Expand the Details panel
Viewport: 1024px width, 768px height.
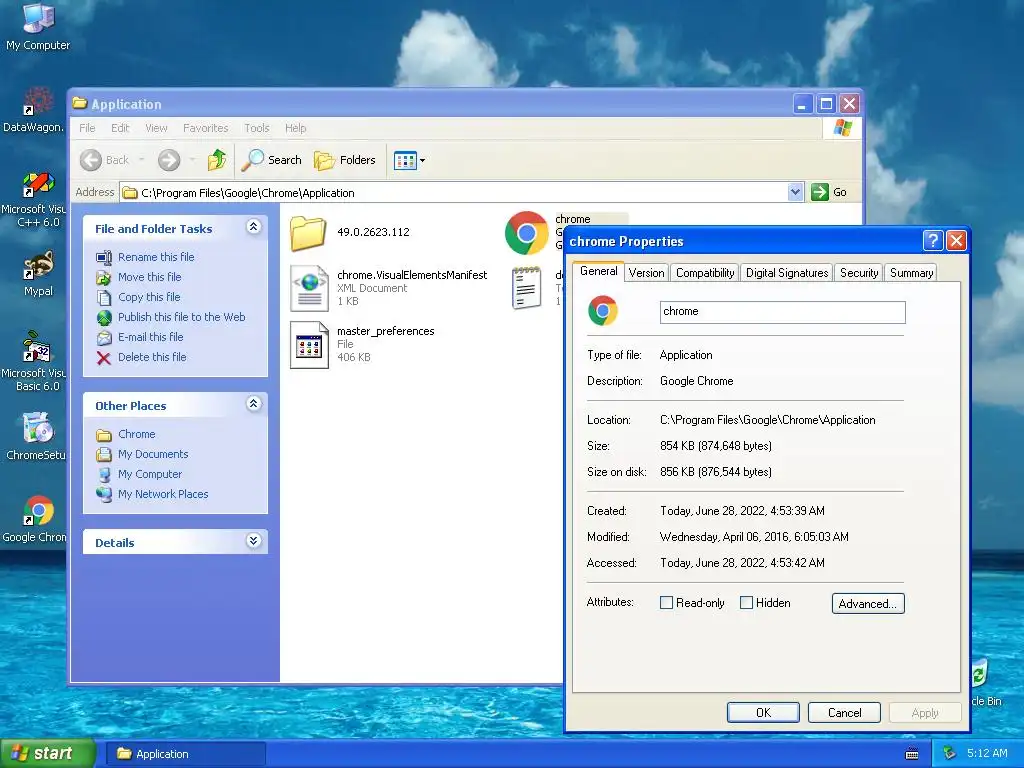point(253,541)
